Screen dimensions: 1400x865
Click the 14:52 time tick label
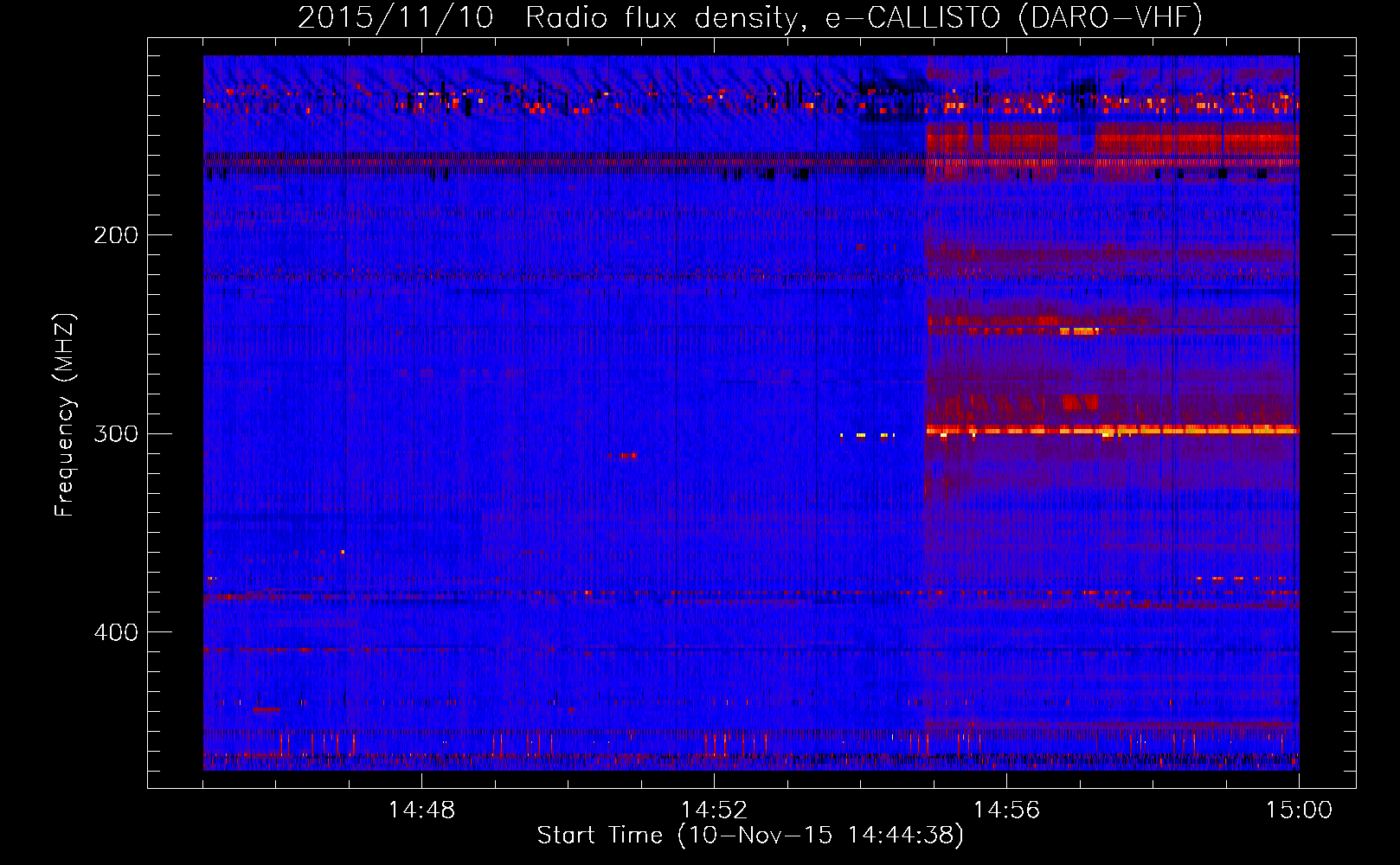click(x=714, y=811)
